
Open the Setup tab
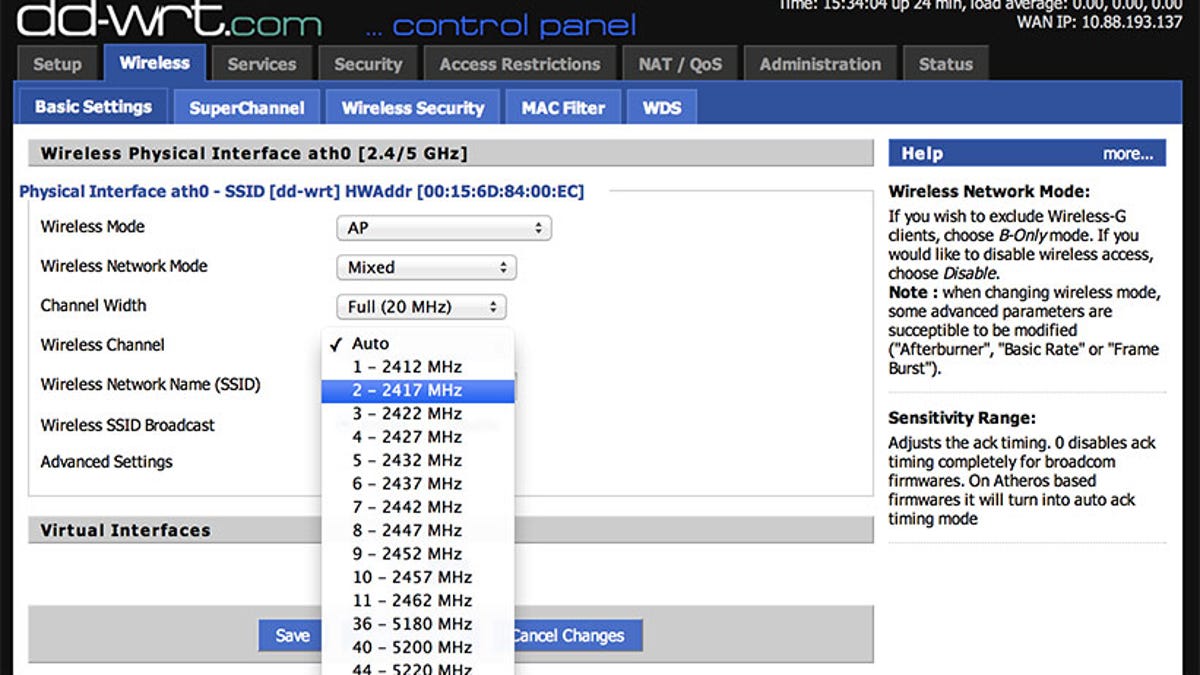(x=57, y=64)
